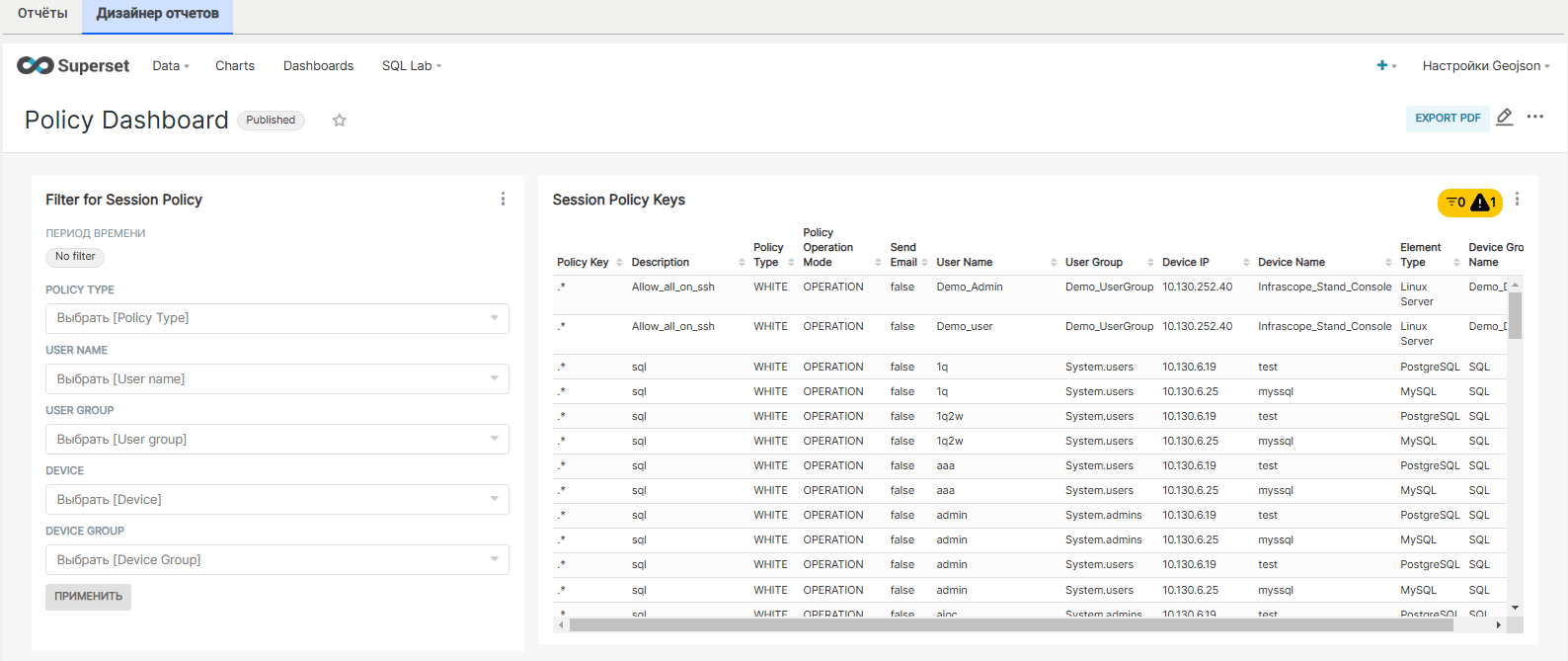
Task: Click the Published status badge
Action: pyautogui.click(x=271, y=121)
